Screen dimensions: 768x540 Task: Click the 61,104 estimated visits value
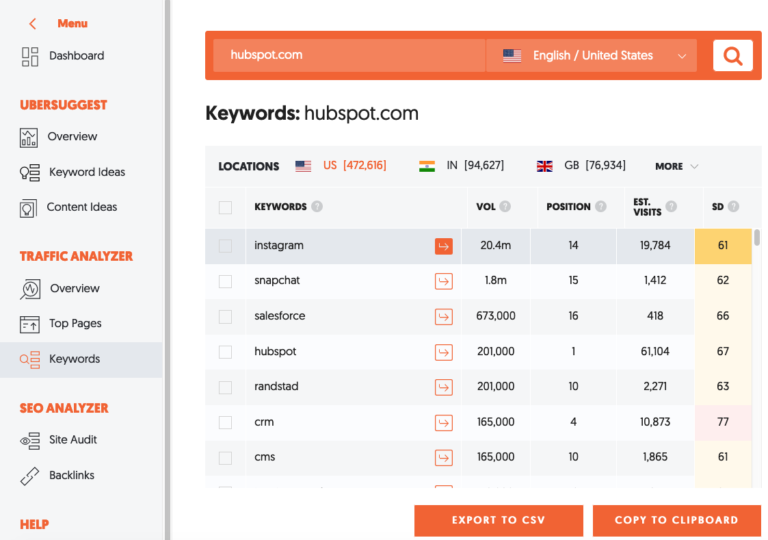pos(655,351)
